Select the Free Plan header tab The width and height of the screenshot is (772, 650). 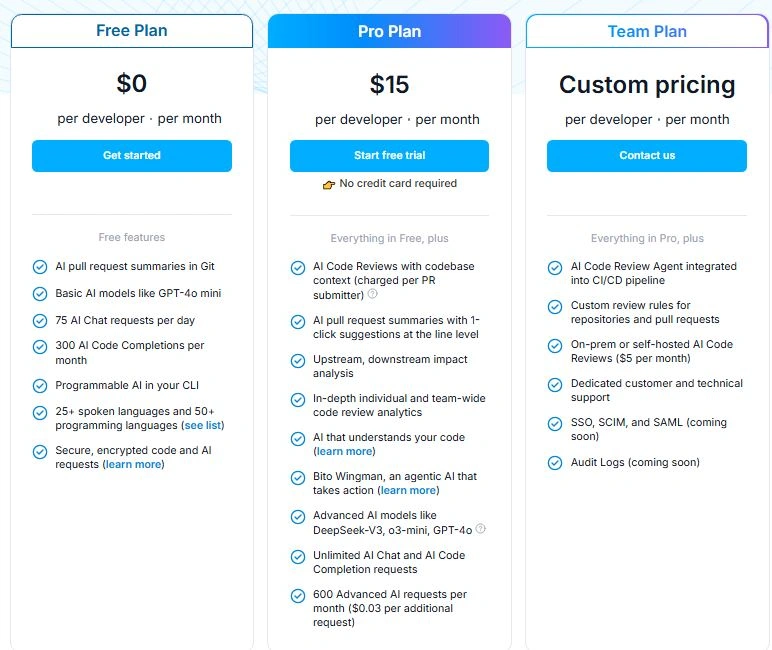132,31
